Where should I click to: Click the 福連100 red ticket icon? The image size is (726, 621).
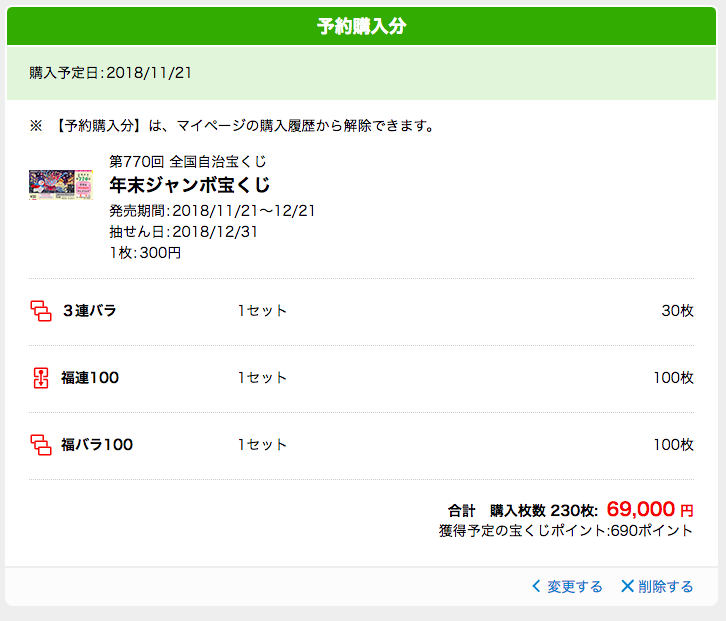click(41, 378)
